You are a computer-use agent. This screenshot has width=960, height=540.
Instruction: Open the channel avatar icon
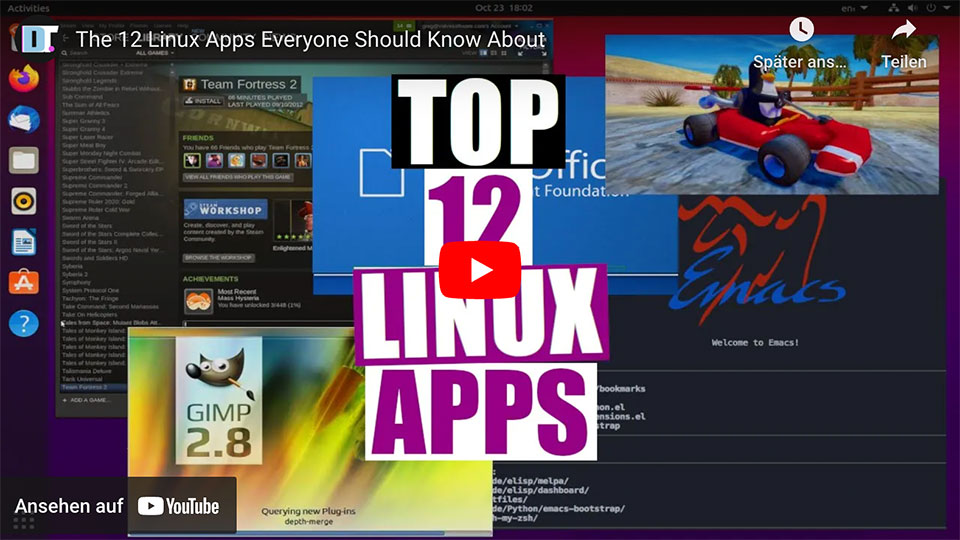pos(38,39)
